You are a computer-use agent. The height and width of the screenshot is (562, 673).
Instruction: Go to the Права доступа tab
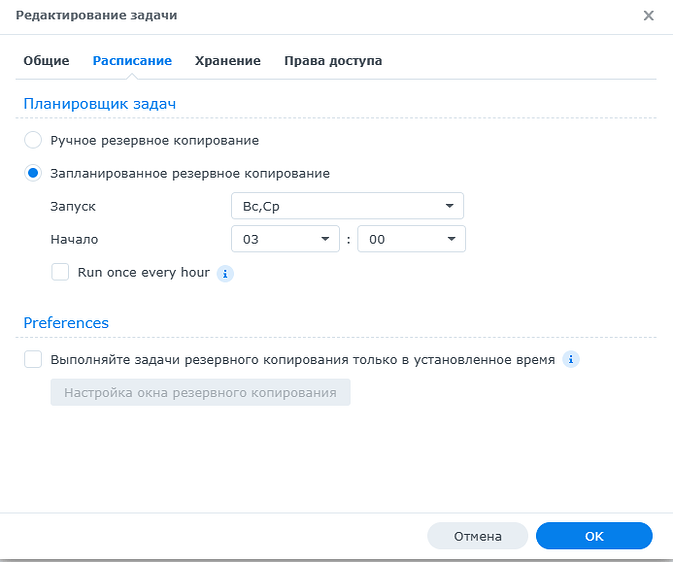(x=333, y=61)
